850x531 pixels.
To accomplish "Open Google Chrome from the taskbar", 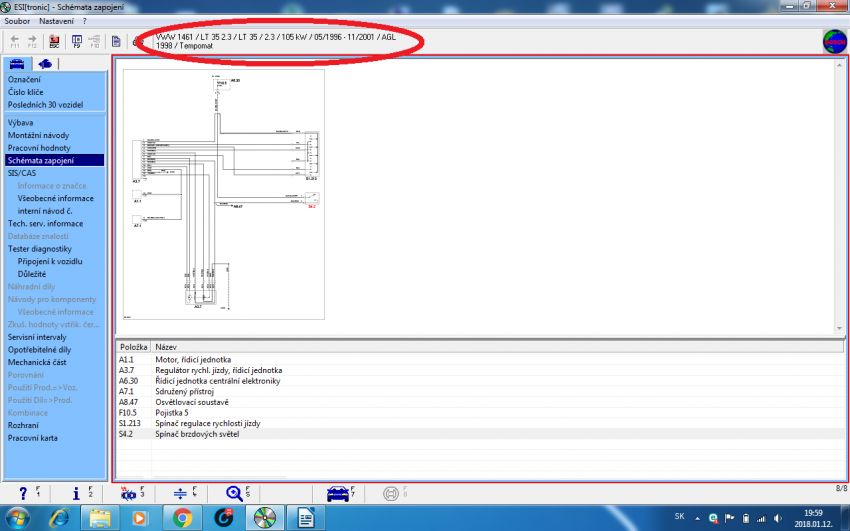I will click(182, 518).
